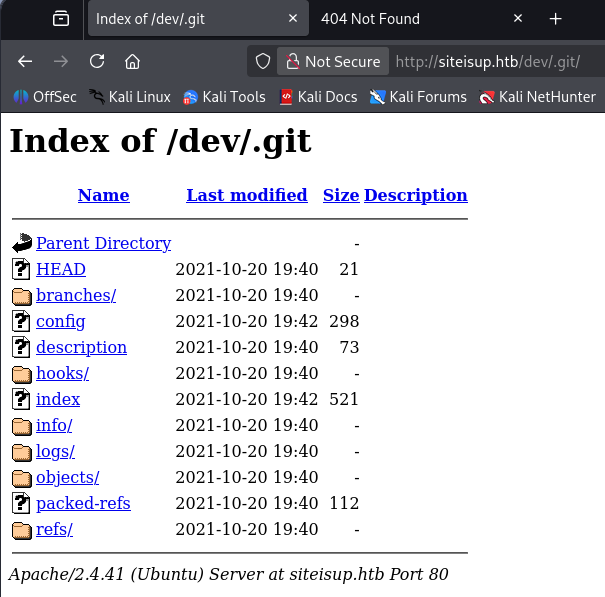The width and height of the screenshot is (605, 597).
Task: Open the Parent Directory link
Action: click(x=103, y=243)
